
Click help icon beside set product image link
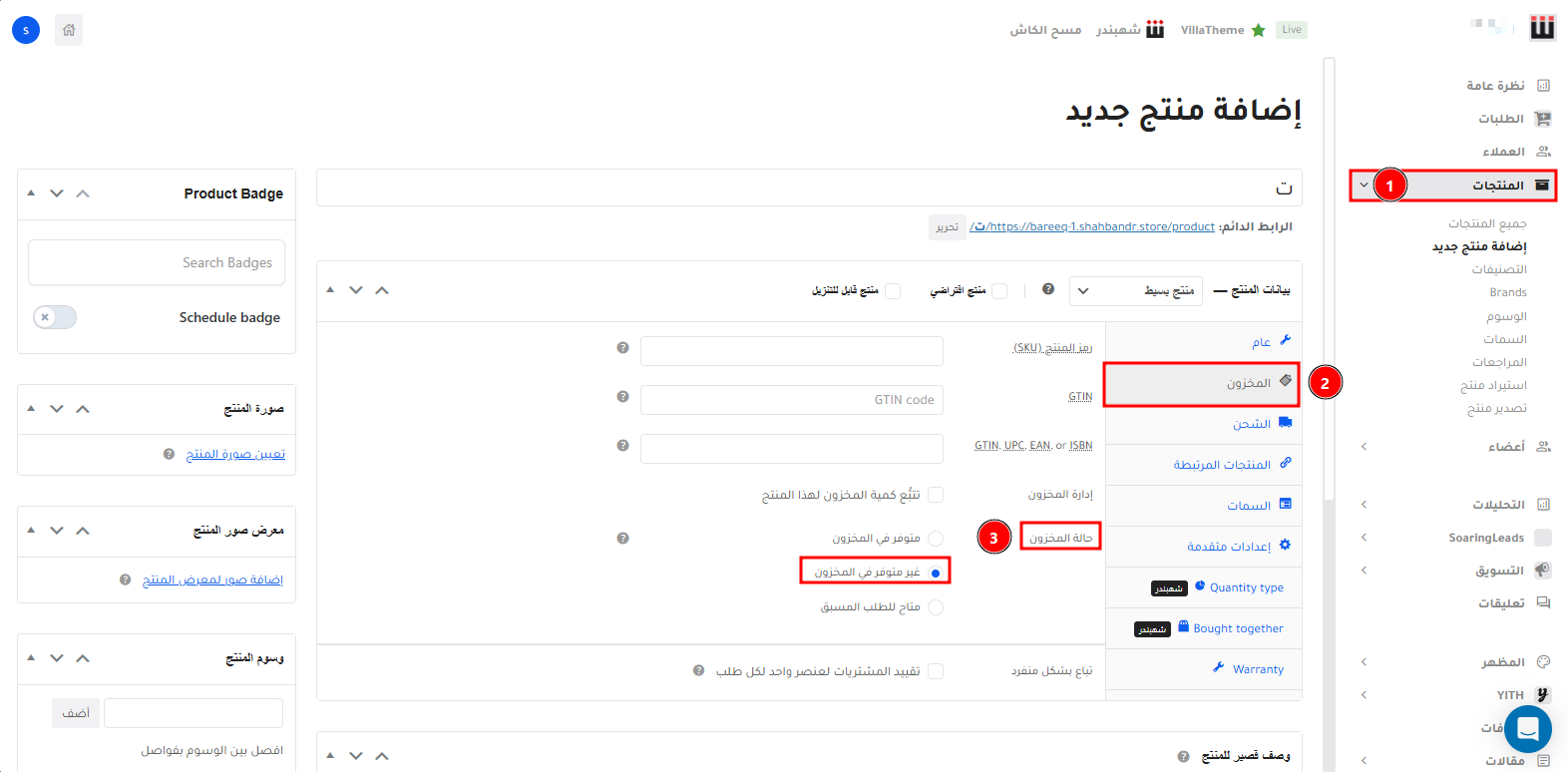coord(169,454)
